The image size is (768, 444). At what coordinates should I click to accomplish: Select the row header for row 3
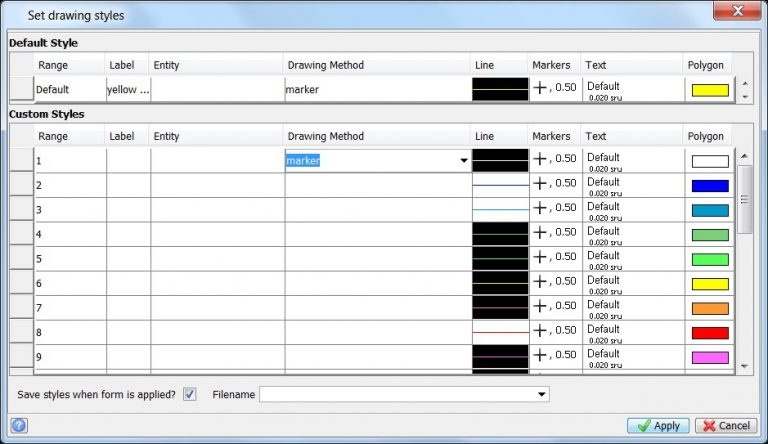tap(21, 210)
